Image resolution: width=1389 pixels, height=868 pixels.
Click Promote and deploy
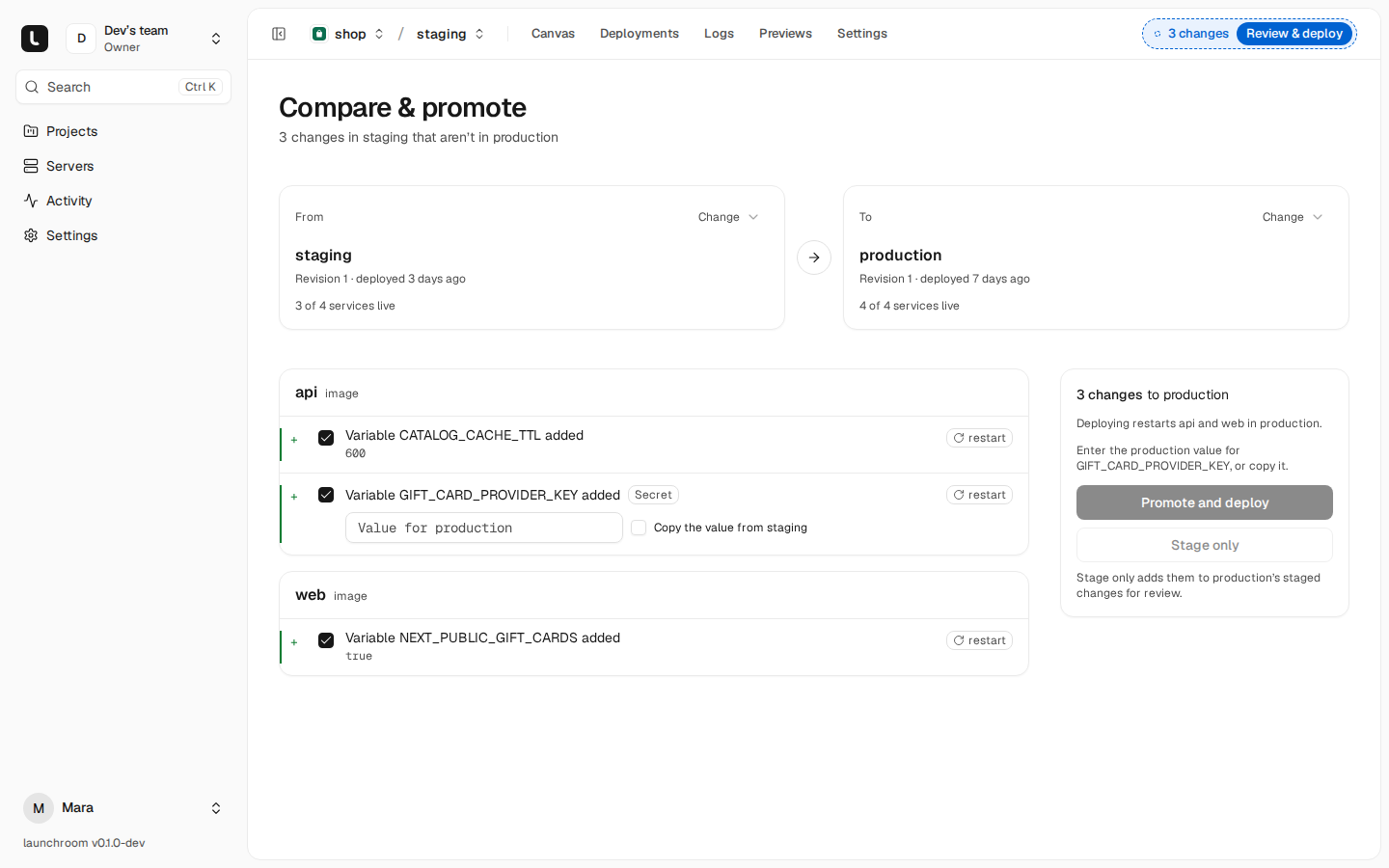click(1205, 502)
